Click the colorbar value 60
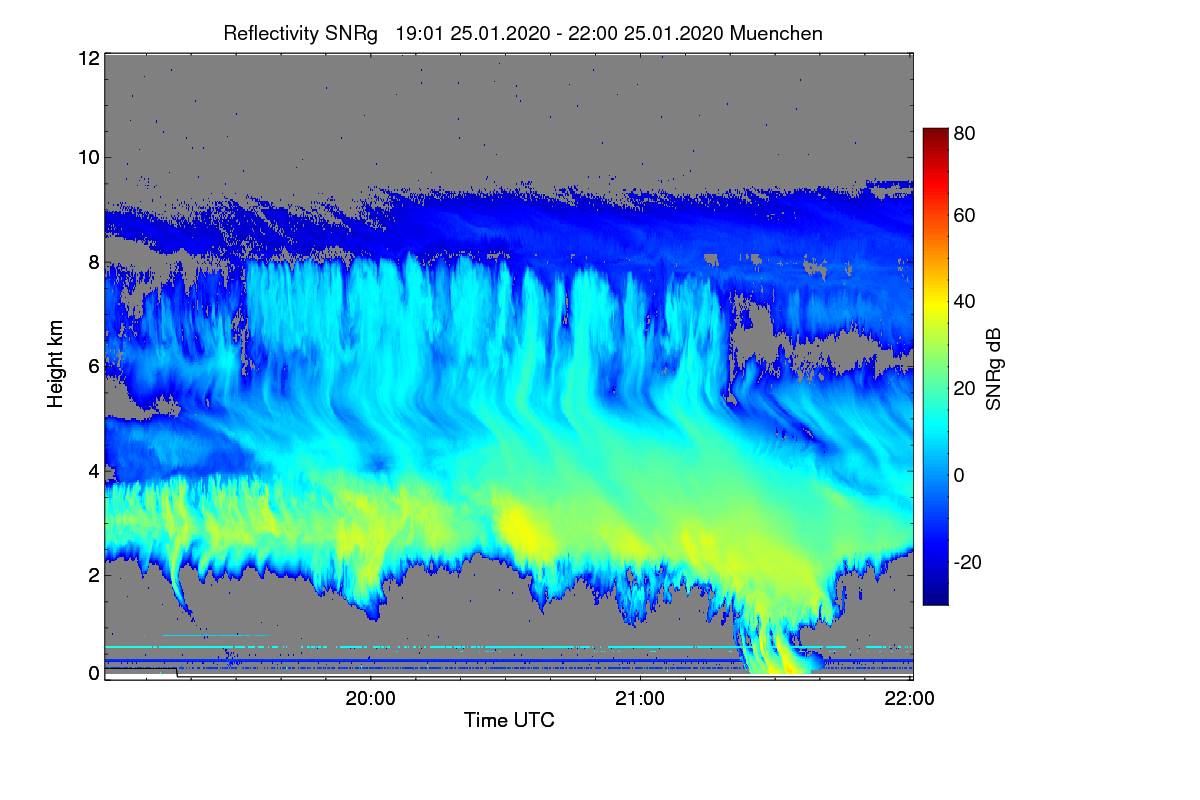 click(964, 216)
